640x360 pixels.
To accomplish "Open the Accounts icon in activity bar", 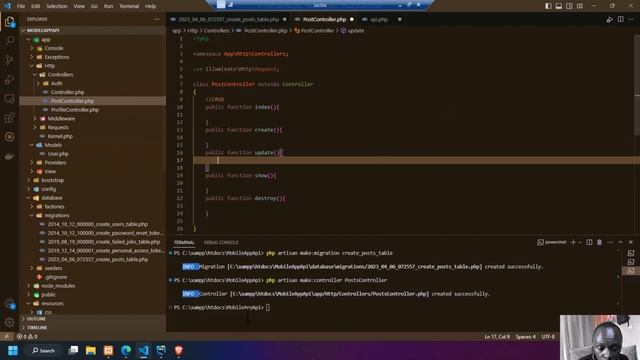I will pos(9,304).
